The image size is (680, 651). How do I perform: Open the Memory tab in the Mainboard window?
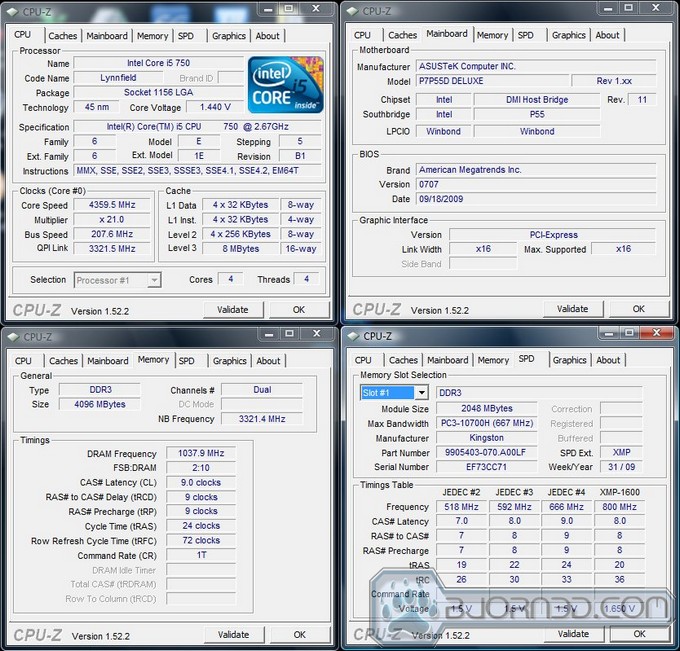[492, 35]
